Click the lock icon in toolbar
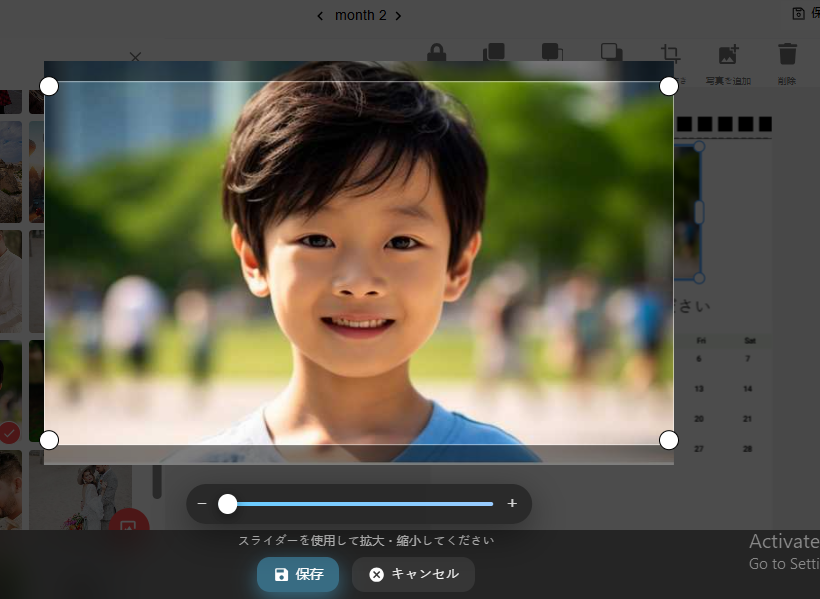 436,52
